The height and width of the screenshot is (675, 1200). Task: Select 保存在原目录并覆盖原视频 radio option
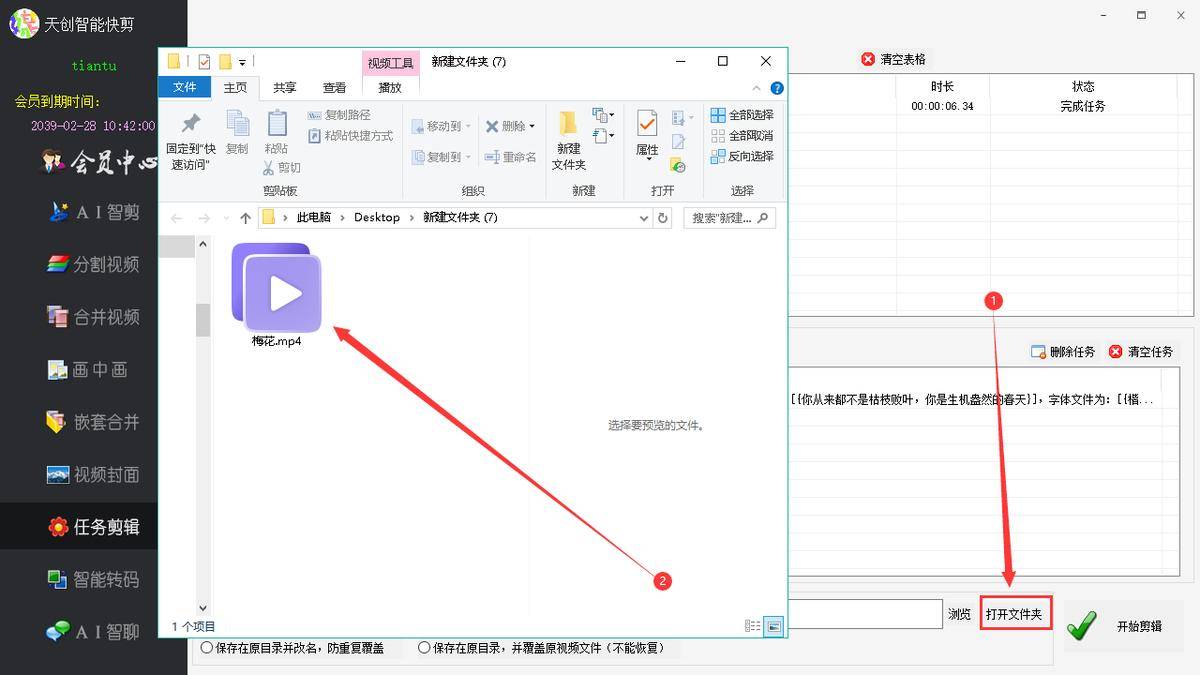tap(540, 648)
